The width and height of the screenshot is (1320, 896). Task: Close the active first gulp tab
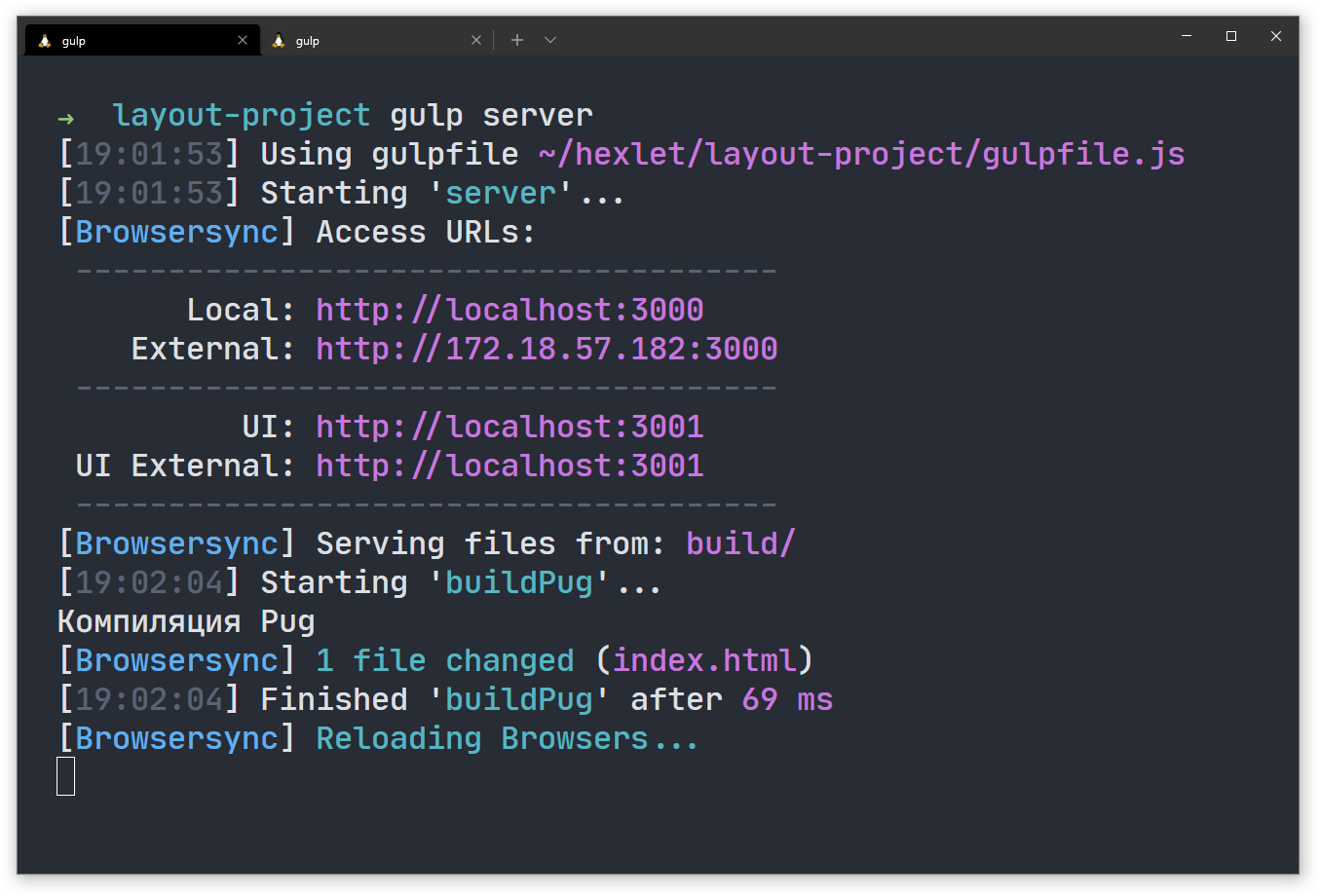click(243, 40)
